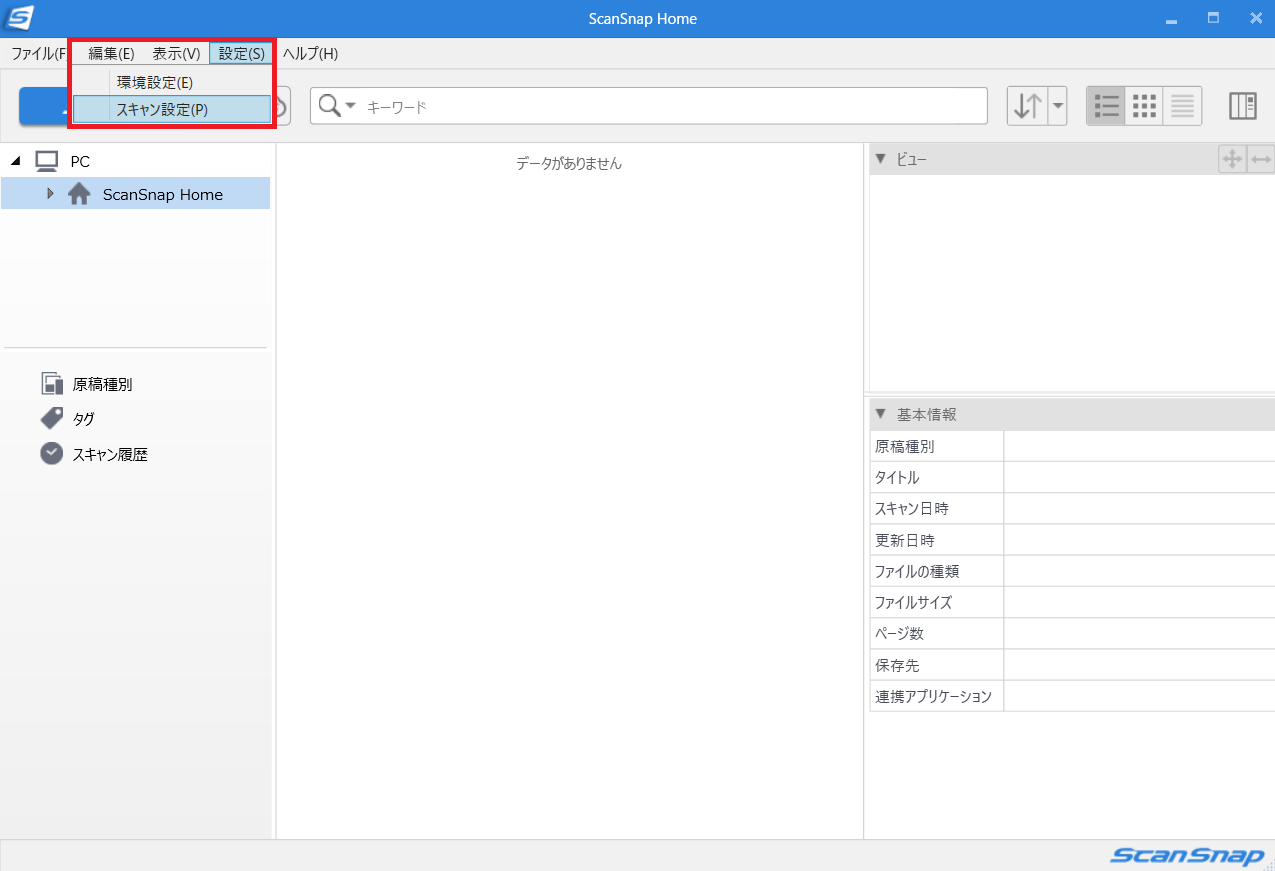
Task: Collapse the 基本情報 panel triangle
Action: click(880, 414)
